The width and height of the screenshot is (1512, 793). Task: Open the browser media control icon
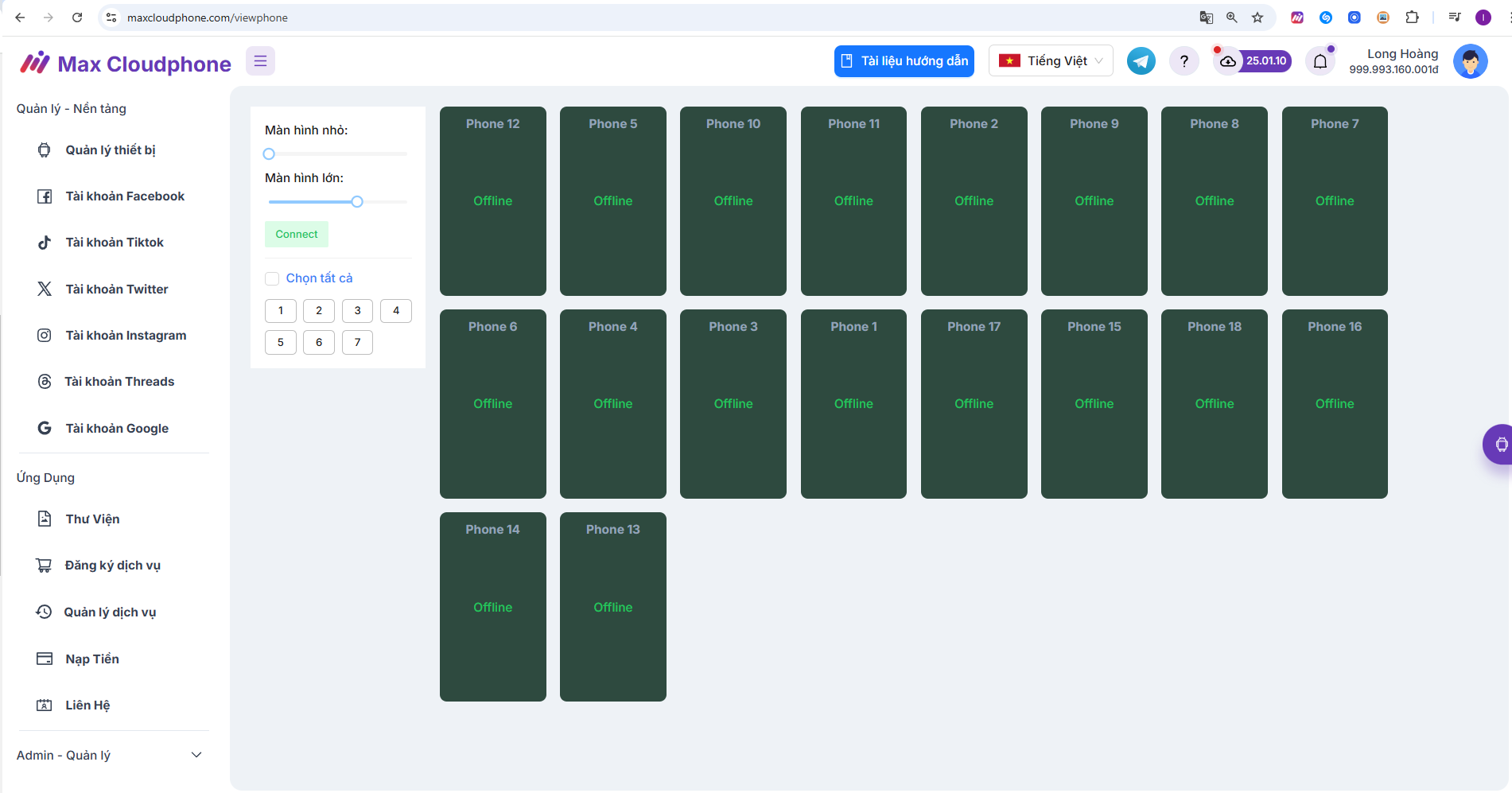pyautogui.click(x=1455, y=17)
